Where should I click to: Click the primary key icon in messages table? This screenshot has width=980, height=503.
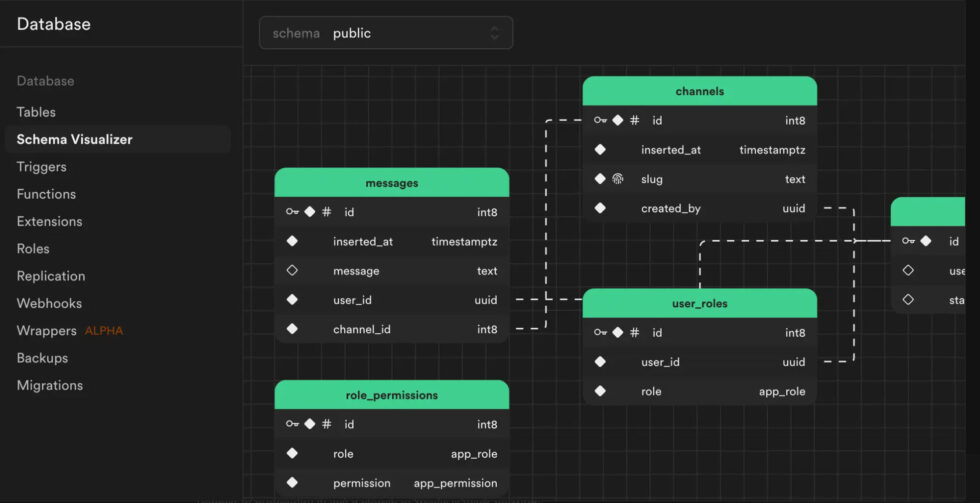pos(292,212)
